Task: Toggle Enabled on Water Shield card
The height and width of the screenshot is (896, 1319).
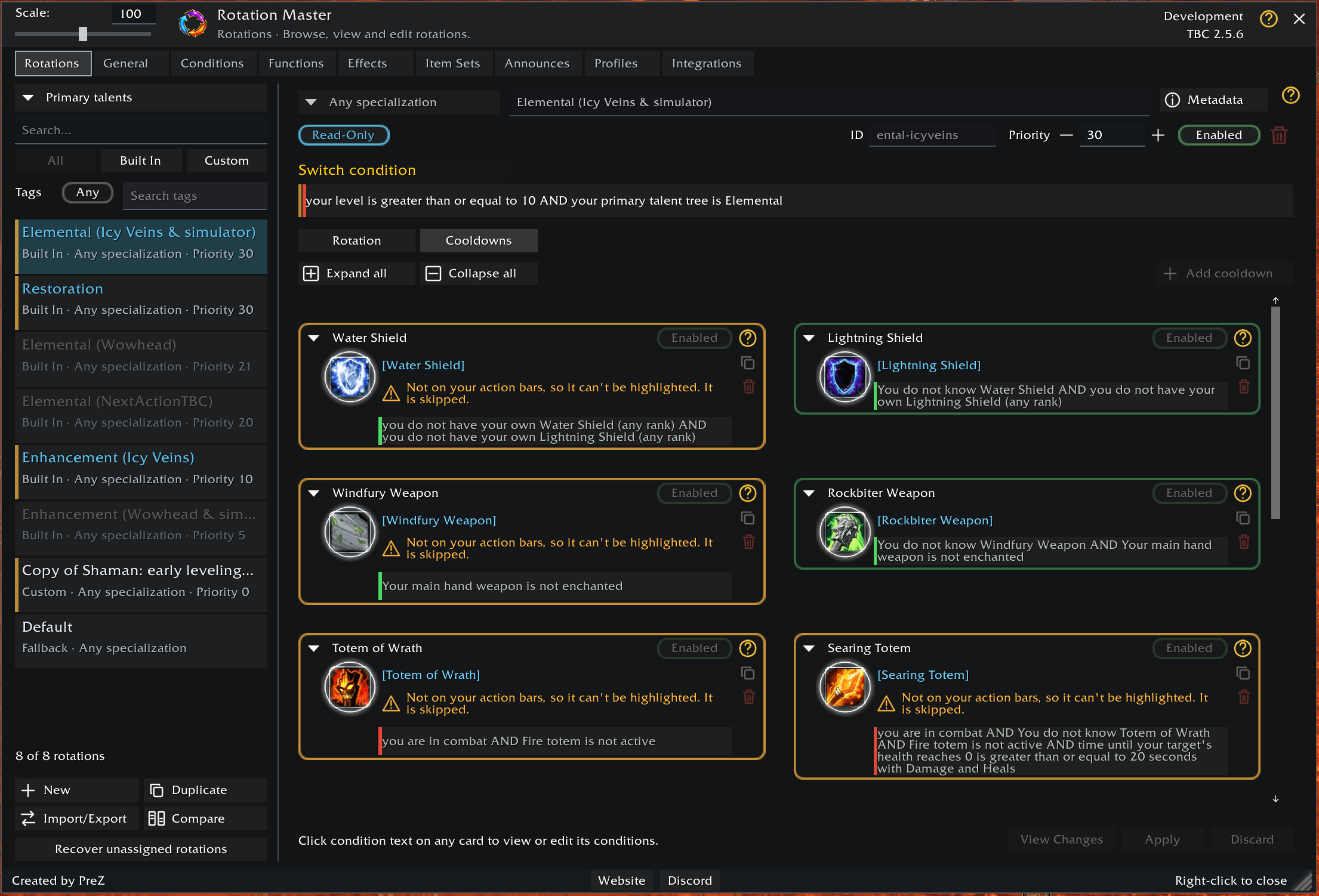Action: click(x=694, y=338)
